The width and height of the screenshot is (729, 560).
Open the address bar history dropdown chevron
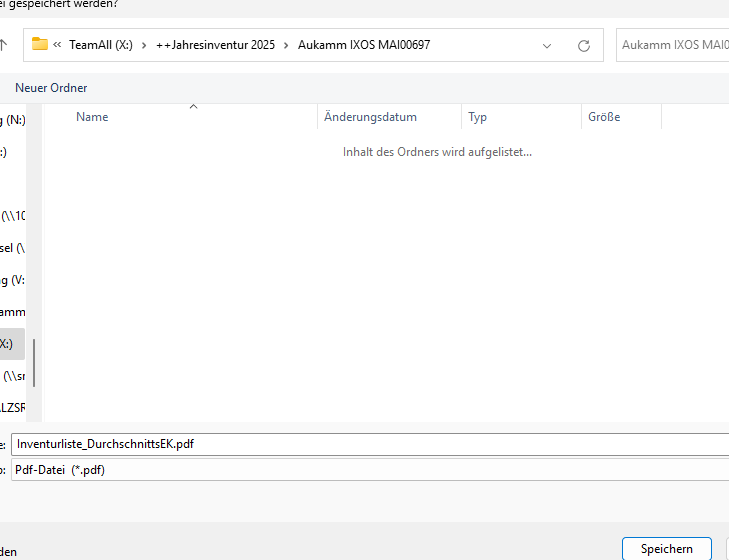click(547, 45)
